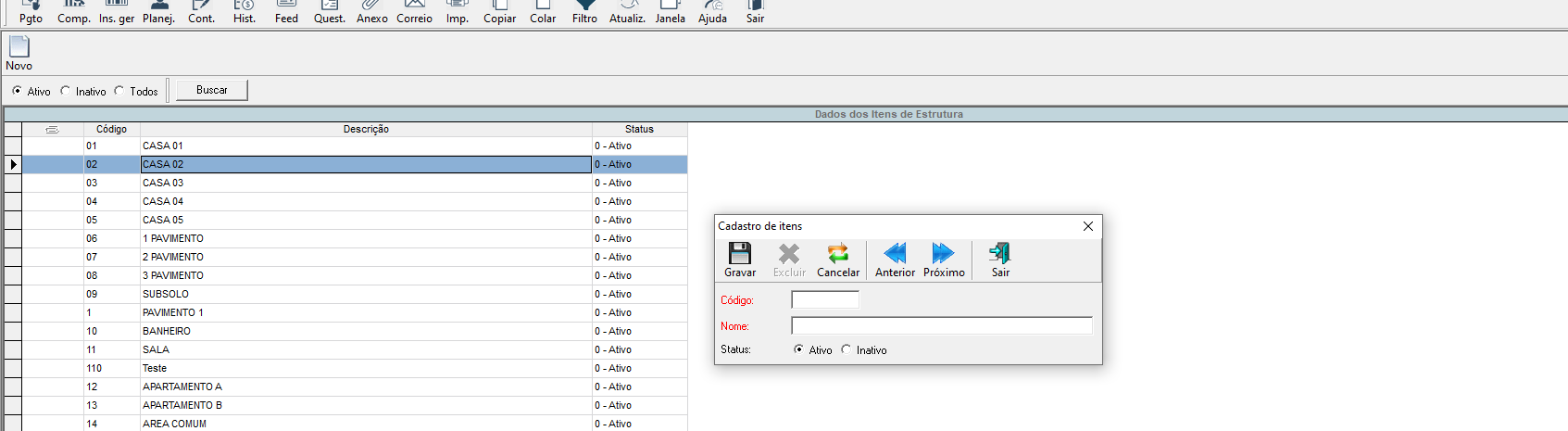Open the Filtro toolbar tool
The height and width of the screenshot is (431, 1568).
(584, 7)
